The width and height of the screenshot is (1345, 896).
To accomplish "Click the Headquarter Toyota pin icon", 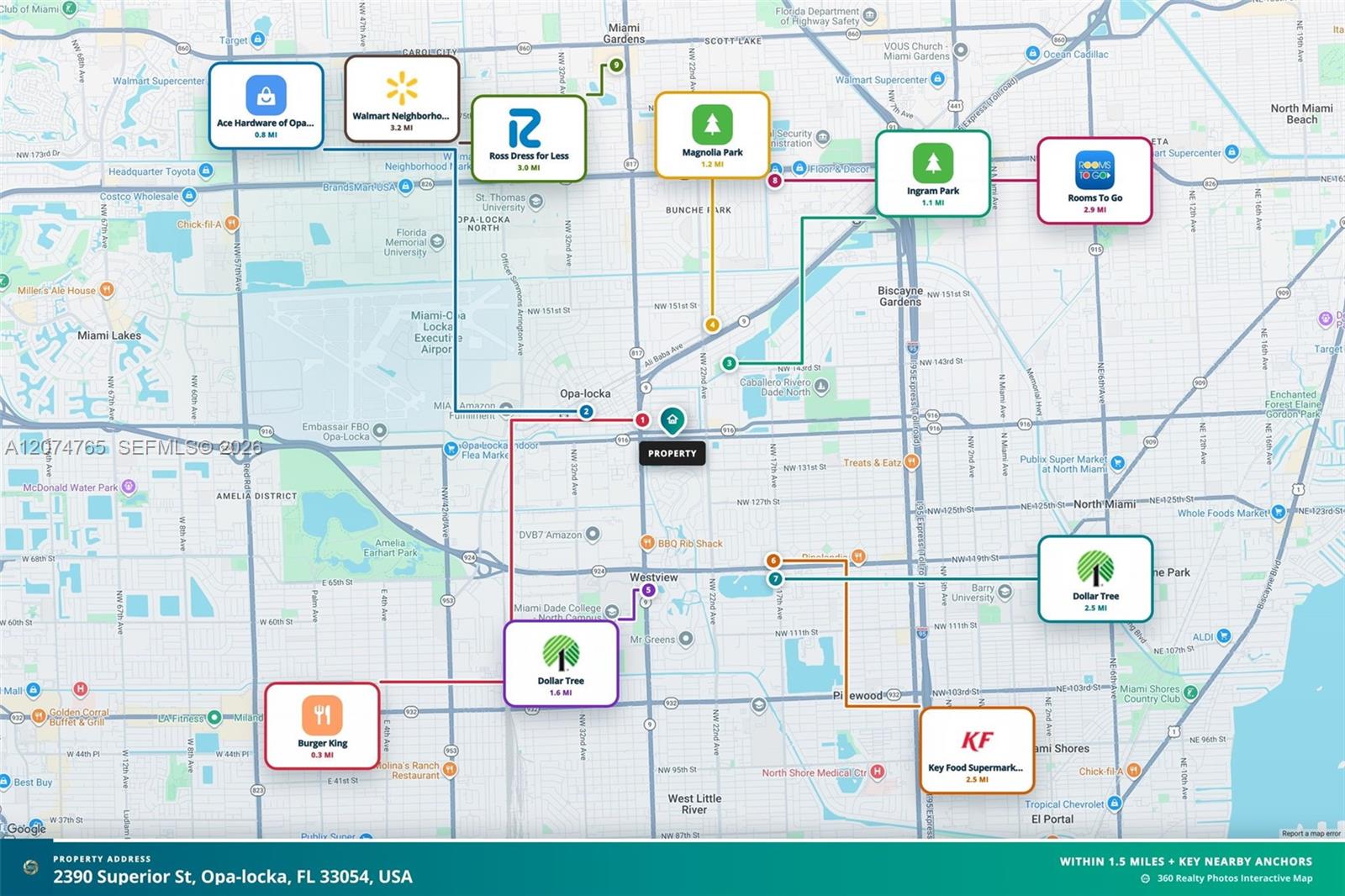I will tap(206, 171).
